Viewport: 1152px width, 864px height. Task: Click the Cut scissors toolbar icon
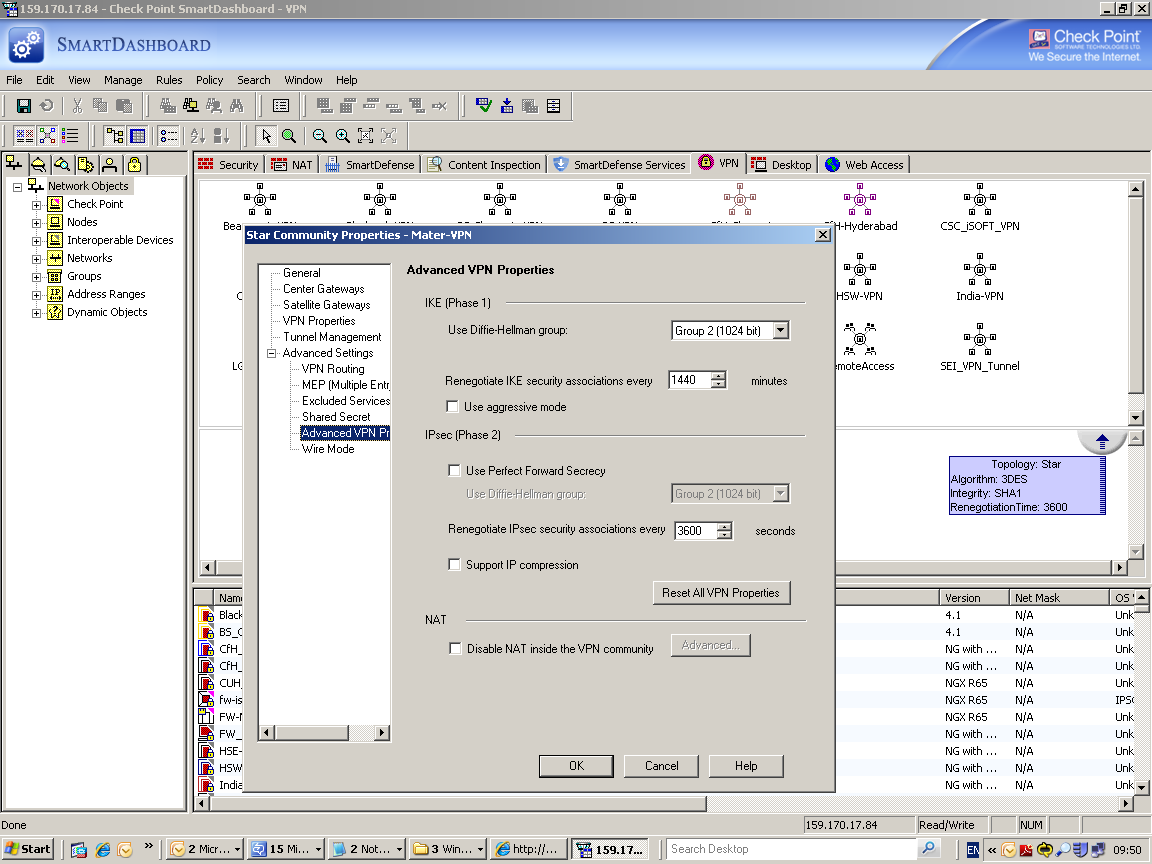[77, 106]
